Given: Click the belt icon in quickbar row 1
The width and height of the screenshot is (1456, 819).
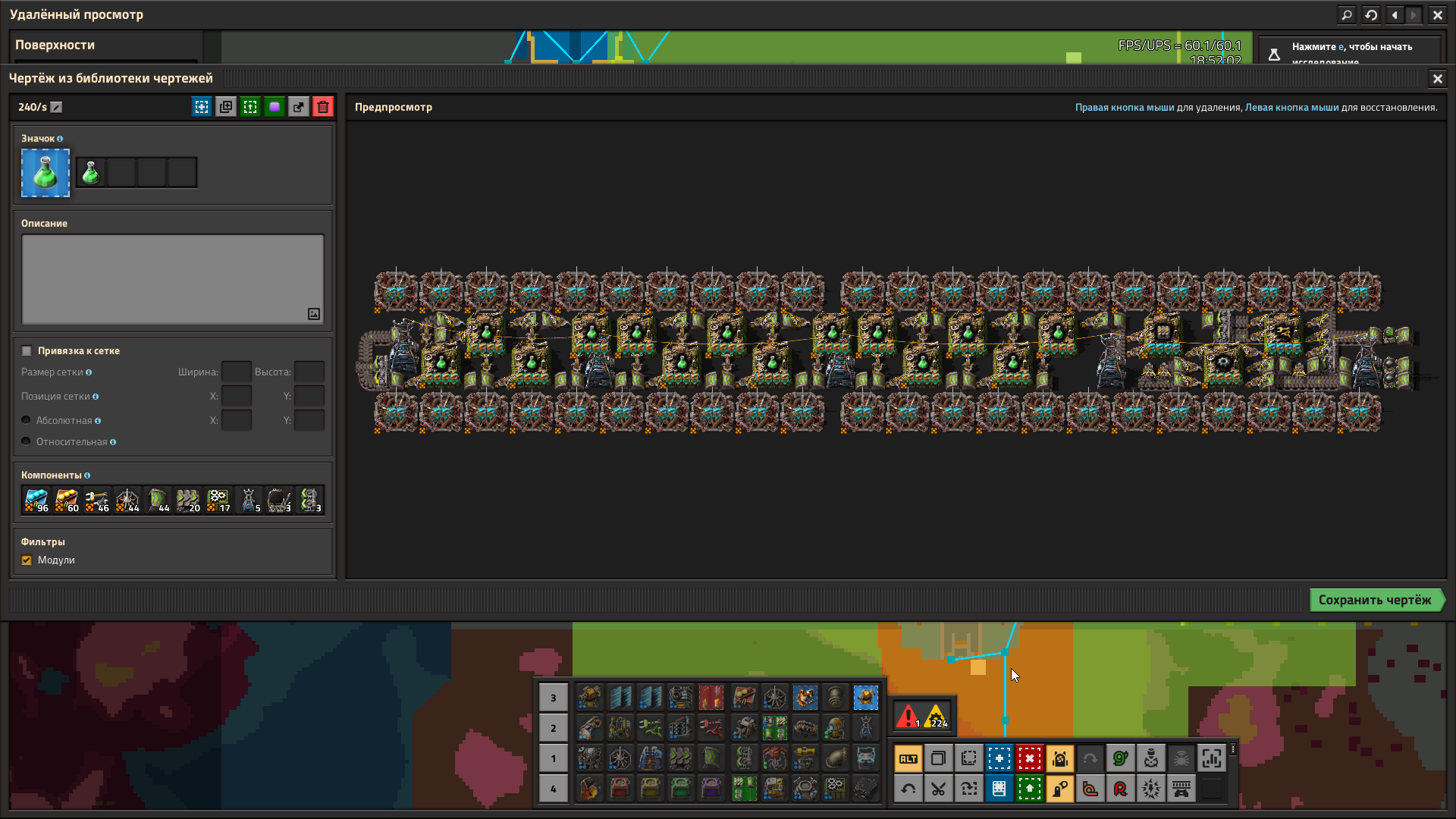Looking at the screenshot, I should pos(680,758).
